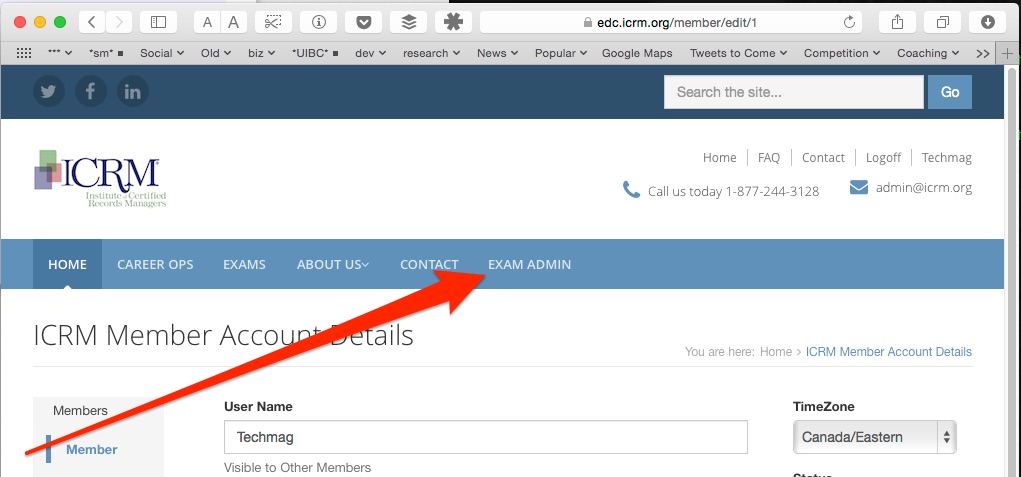Select Member in the sidebar
1021x477 pixels.
[x=92, y=450]
